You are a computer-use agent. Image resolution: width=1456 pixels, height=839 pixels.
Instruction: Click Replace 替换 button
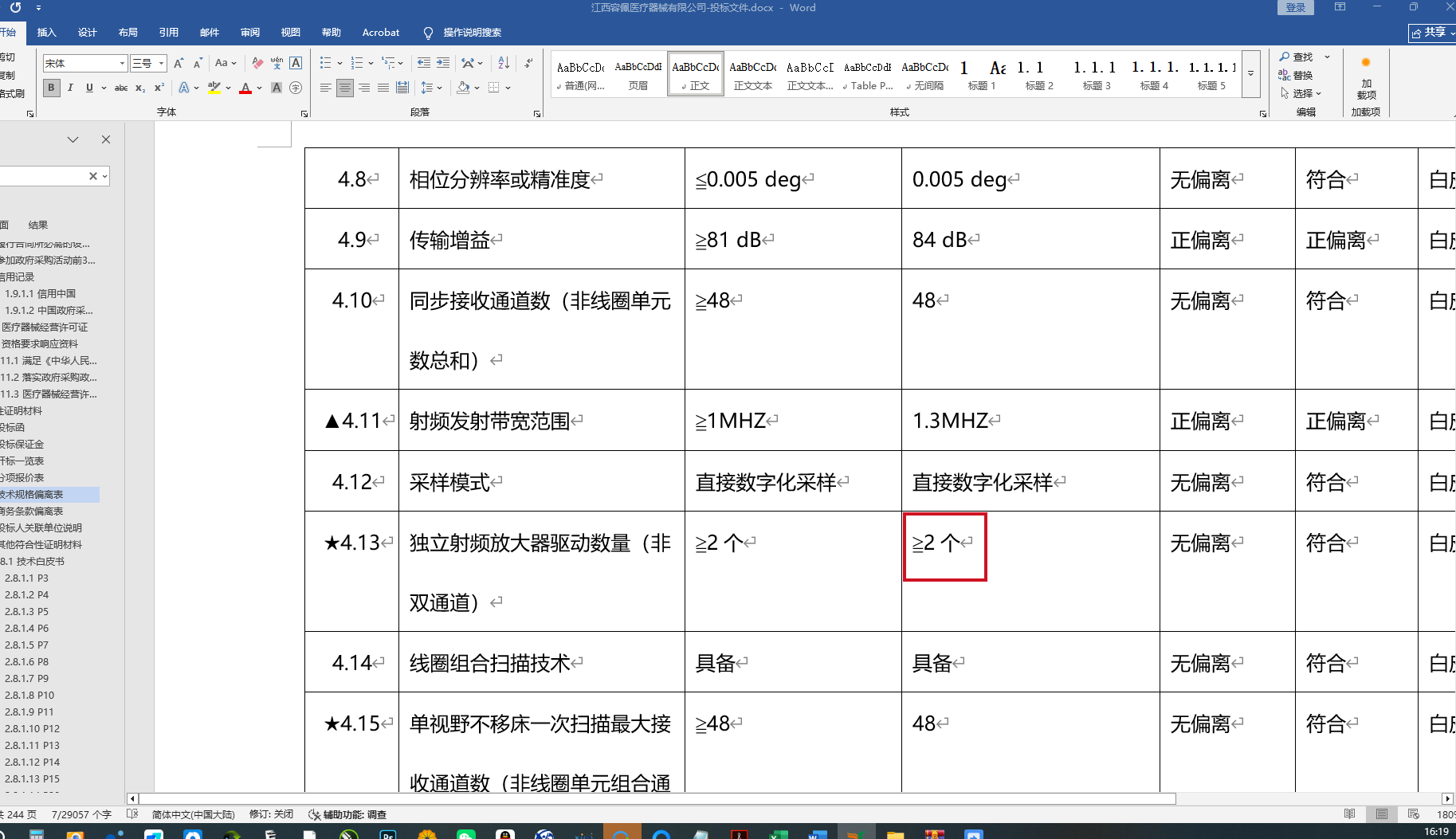[x=1297, y=75]
